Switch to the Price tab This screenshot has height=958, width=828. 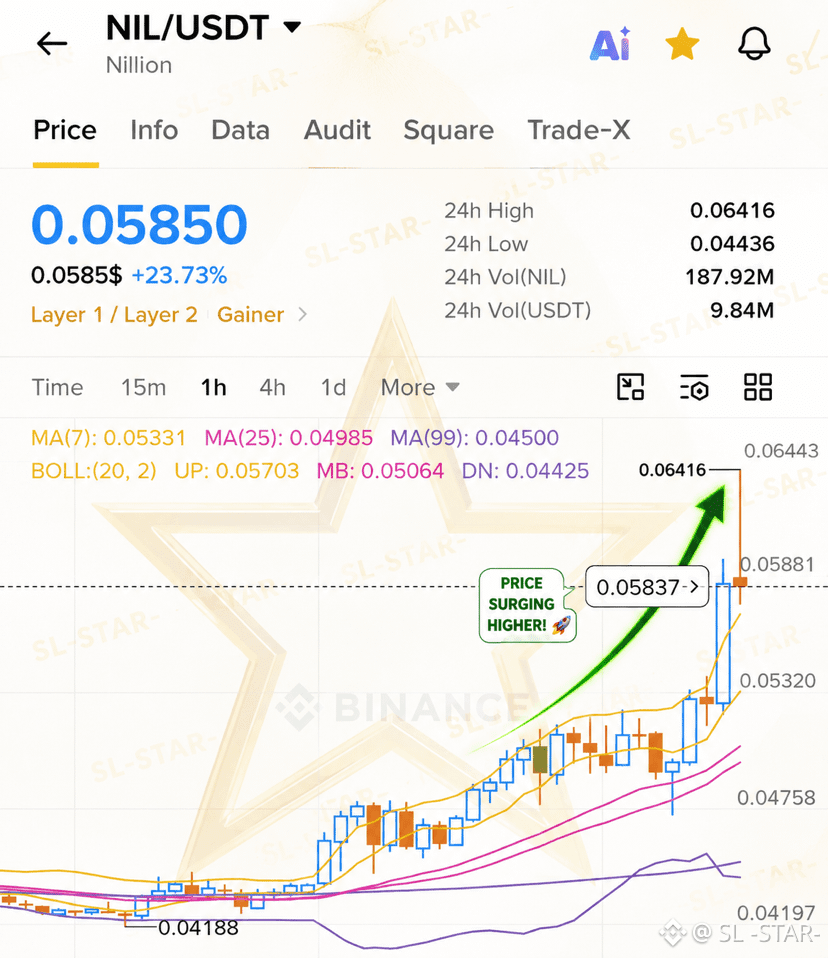tap(65, 130)
